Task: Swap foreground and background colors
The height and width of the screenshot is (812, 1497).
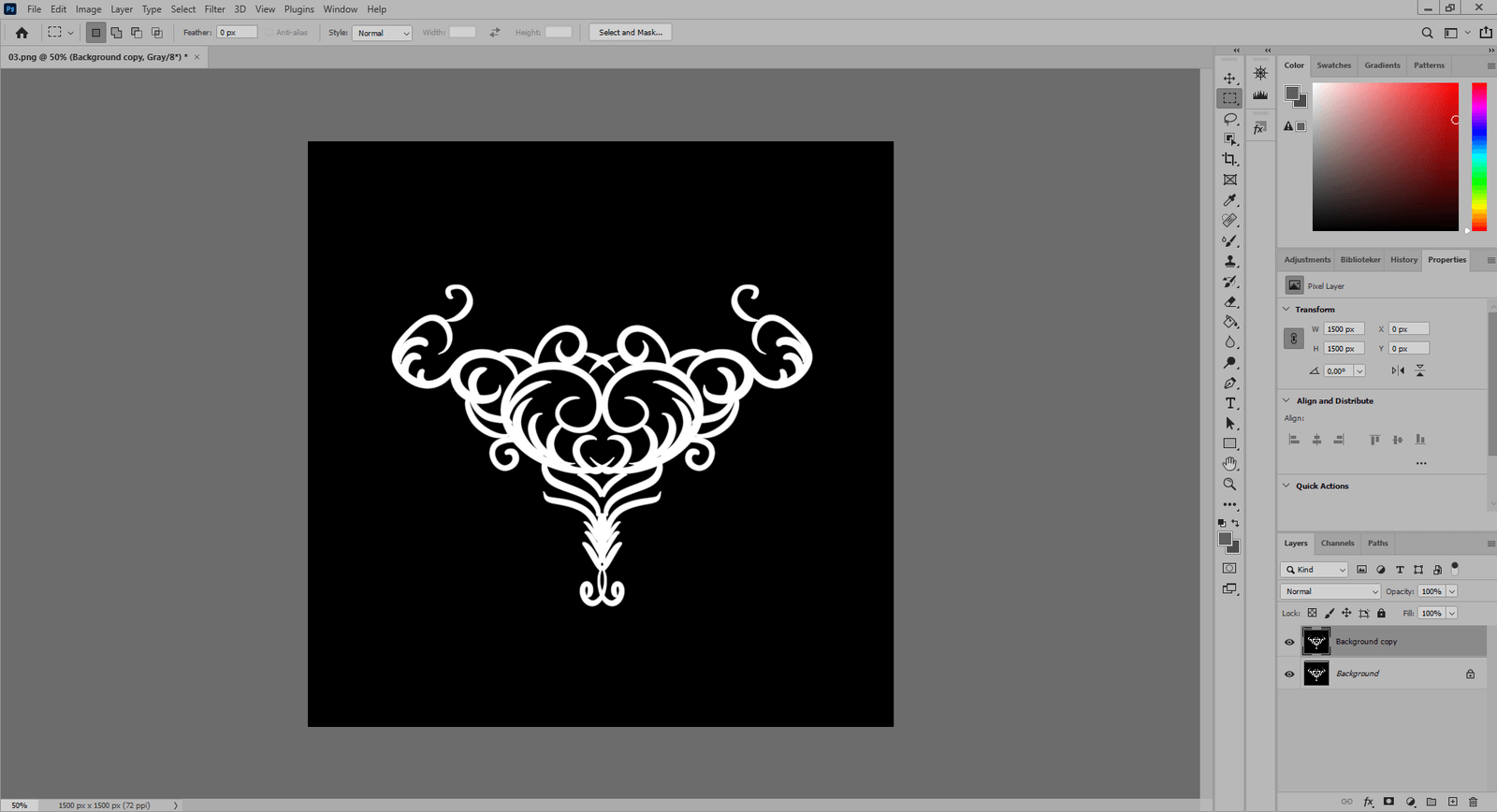Action: click(1236, 523)
